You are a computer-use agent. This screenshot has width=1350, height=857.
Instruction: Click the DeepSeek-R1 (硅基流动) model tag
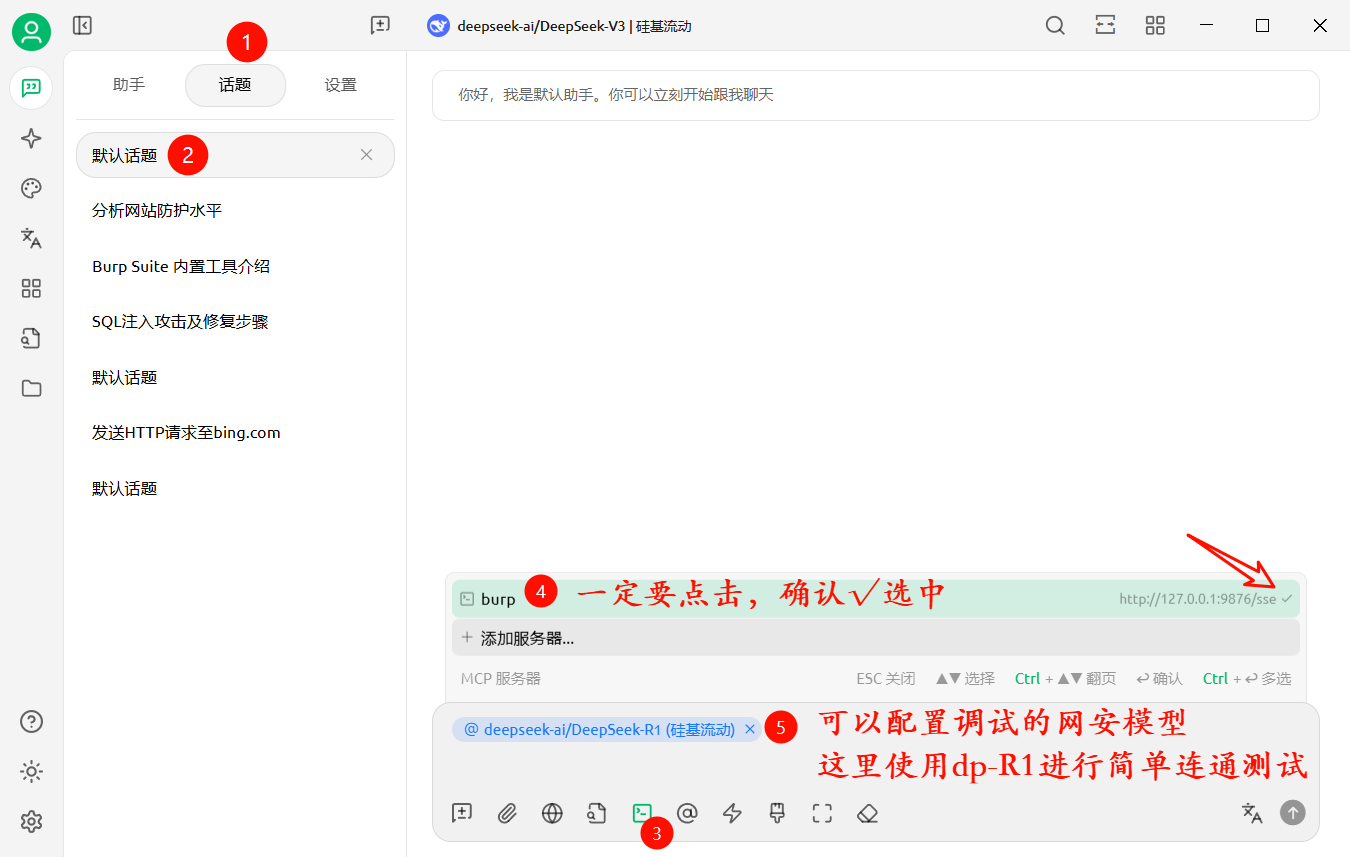tap(609, 730)
